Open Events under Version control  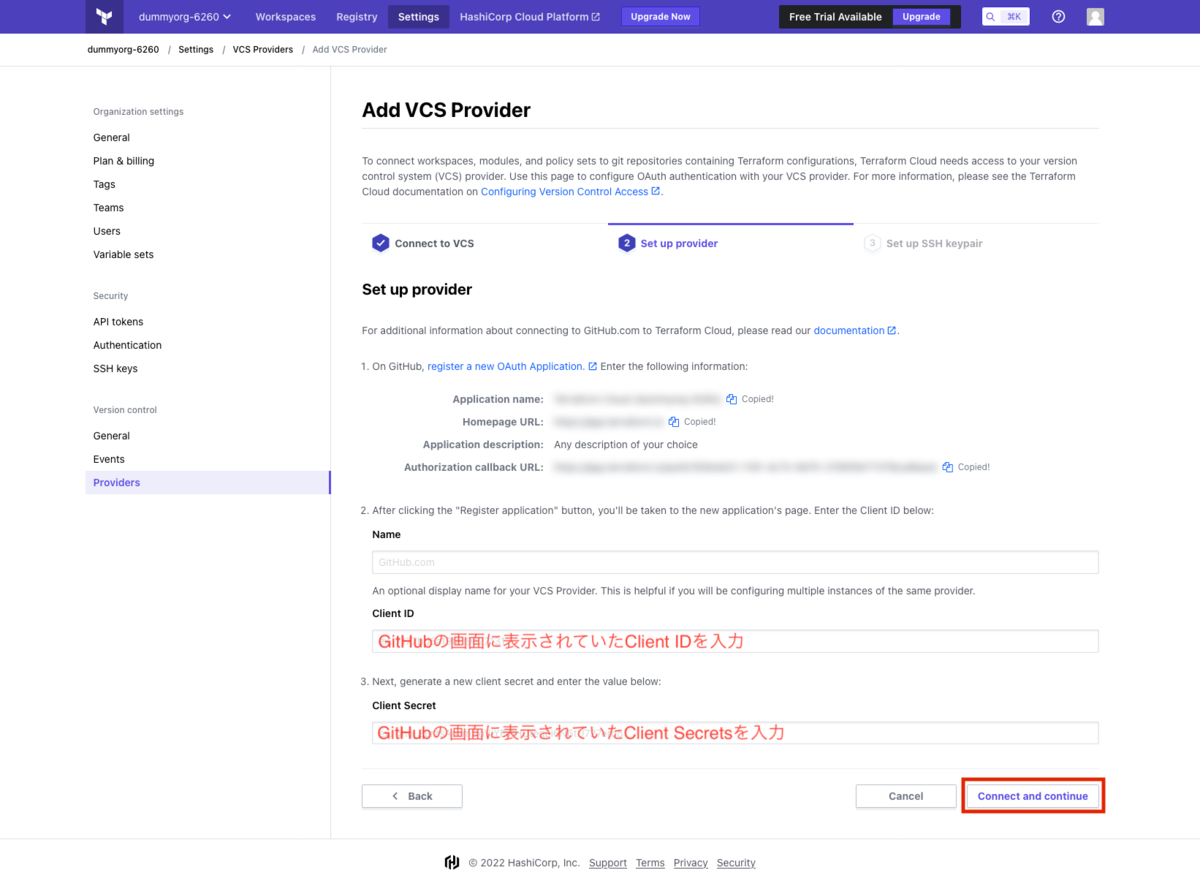click(109, 459)
